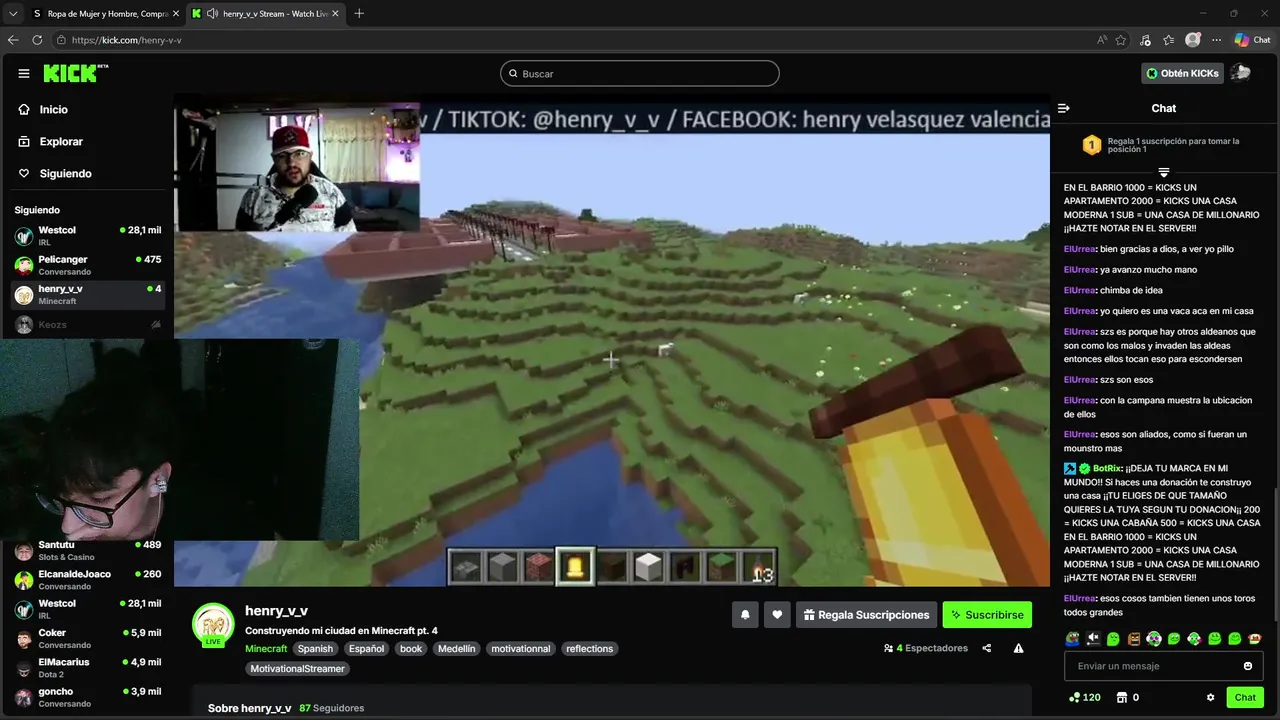
Task: Open Westcol IRL channel with 28,1 mil viewers at top
Action: 87,236
